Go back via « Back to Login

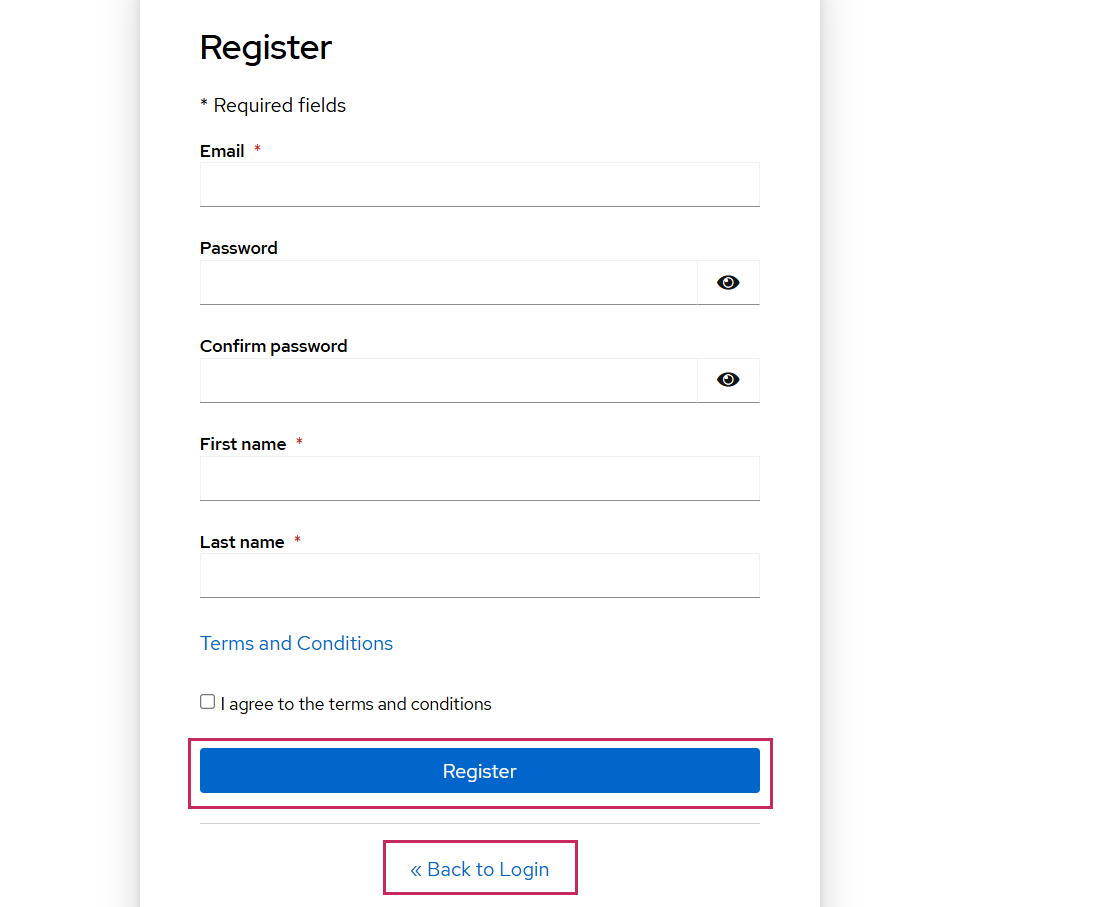coord(480,869)
